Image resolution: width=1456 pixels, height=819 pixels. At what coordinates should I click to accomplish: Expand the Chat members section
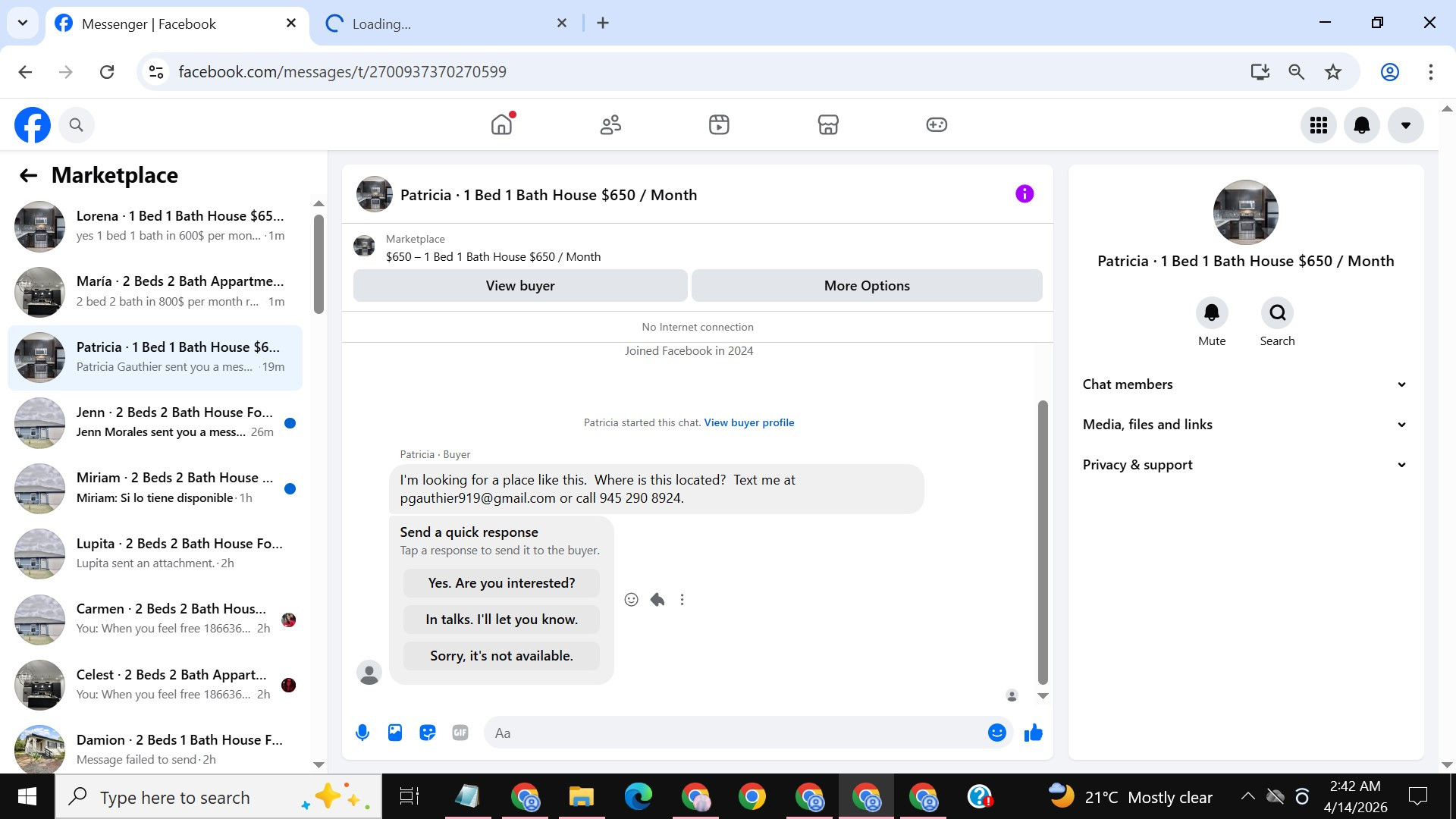coord(1245,384)
